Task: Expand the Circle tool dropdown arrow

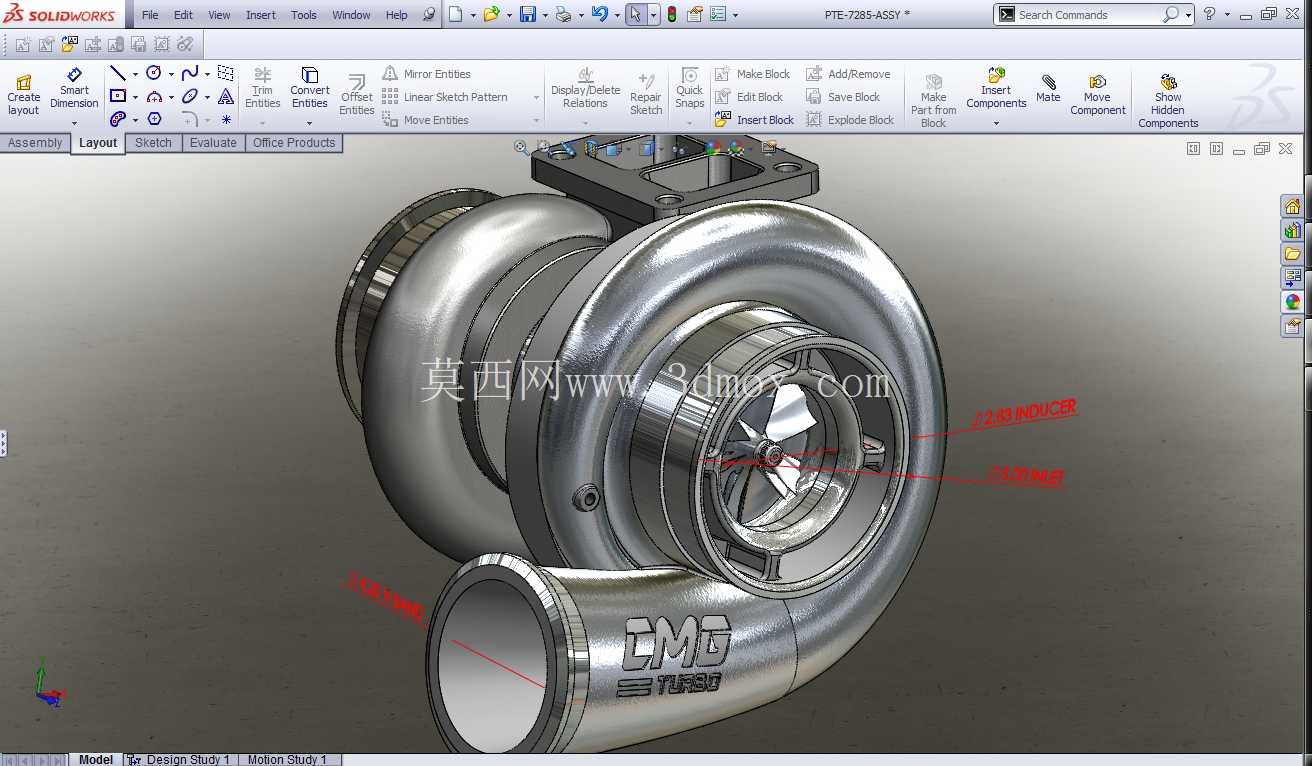Action: (171, 74)
